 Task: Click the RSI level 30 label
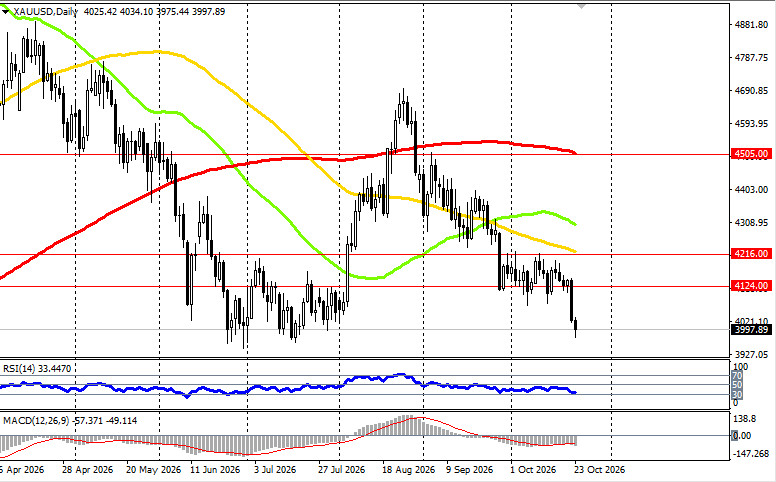click(x=737, y=394)
